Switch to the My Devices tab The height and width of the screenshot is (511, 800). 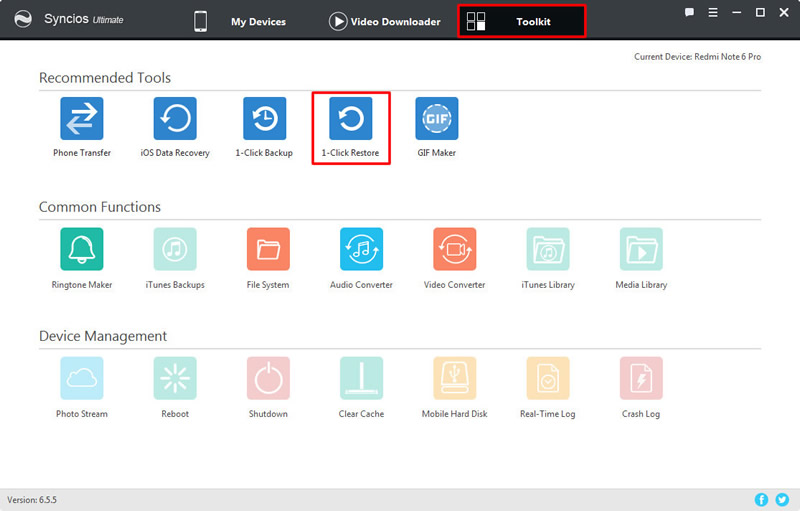click(x=240, y=21)
